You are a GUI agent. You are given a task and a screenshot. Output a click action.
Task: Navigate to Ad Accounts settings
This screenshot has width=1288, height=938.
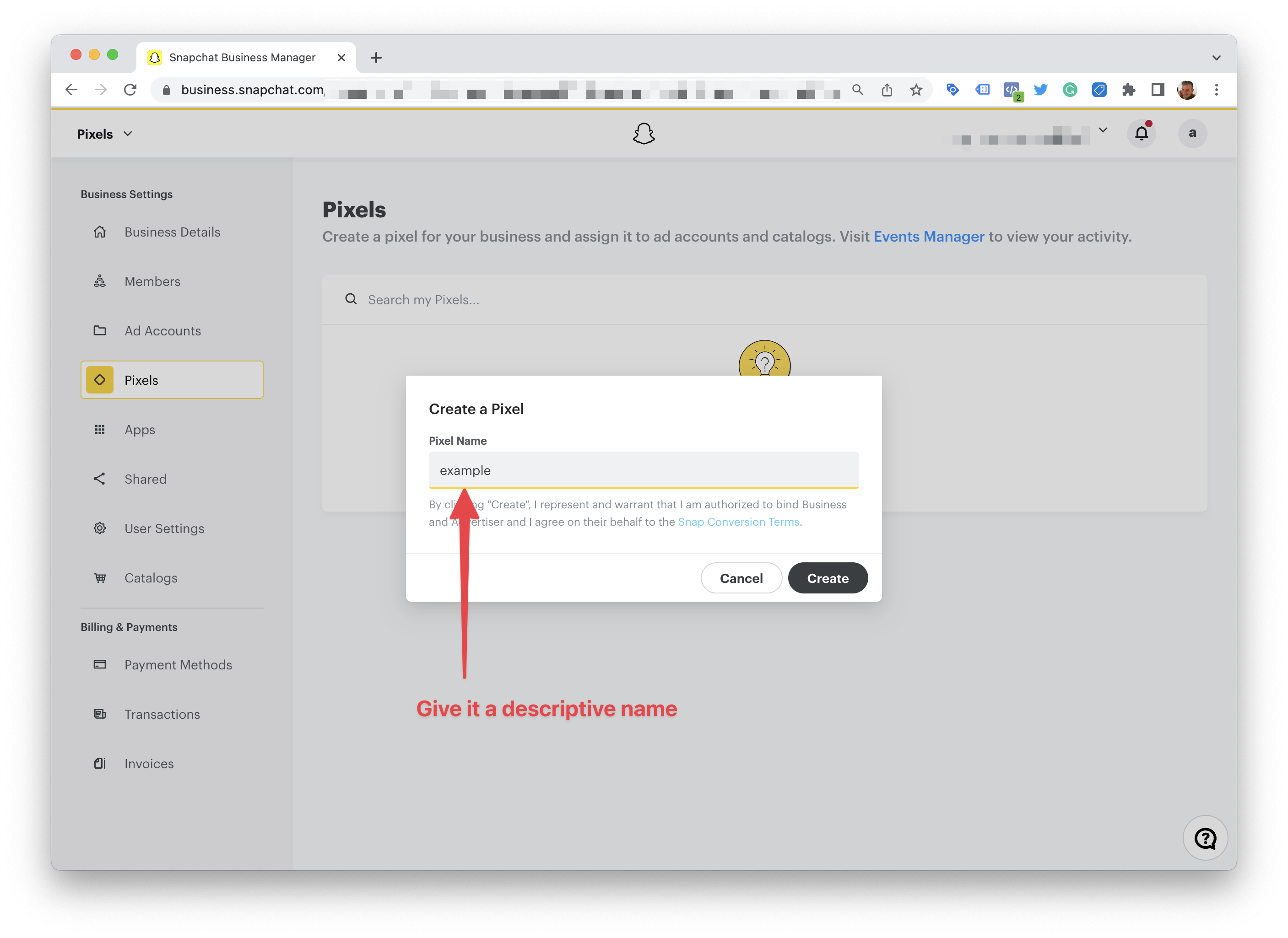tap(162, 330)
